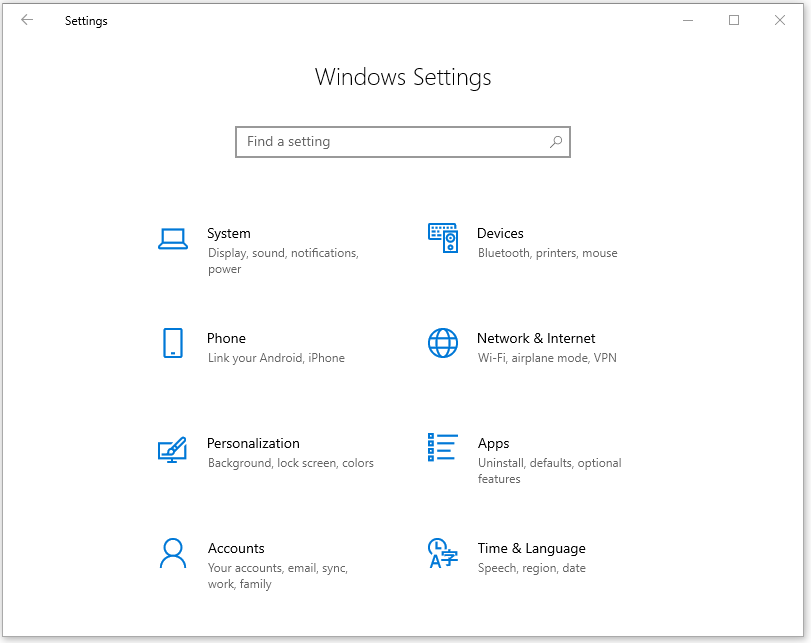Select the Phone settings icon

coord(172,344)
